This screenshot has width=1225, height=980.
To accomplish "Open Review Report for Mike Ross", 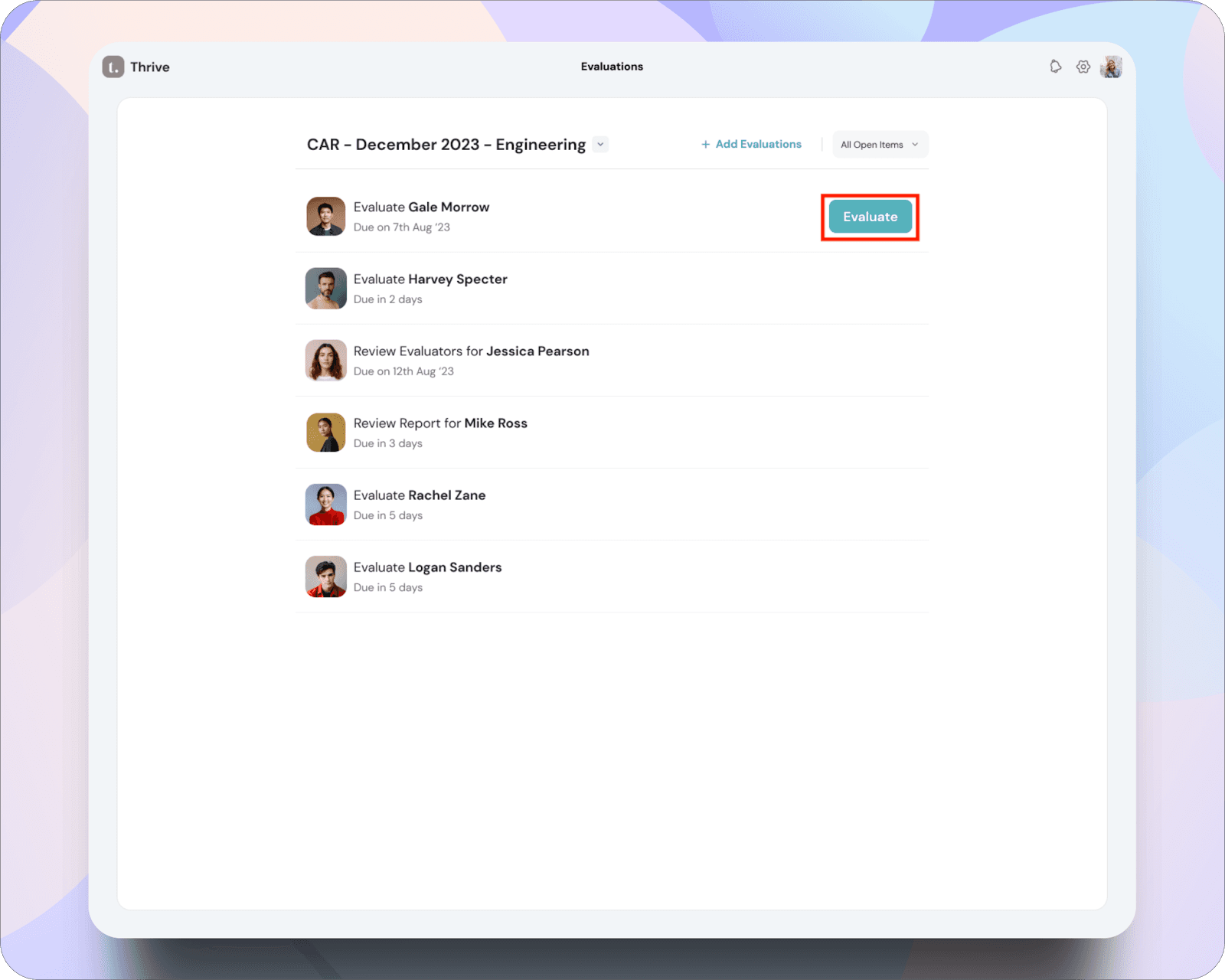I will tap(440, 423).
